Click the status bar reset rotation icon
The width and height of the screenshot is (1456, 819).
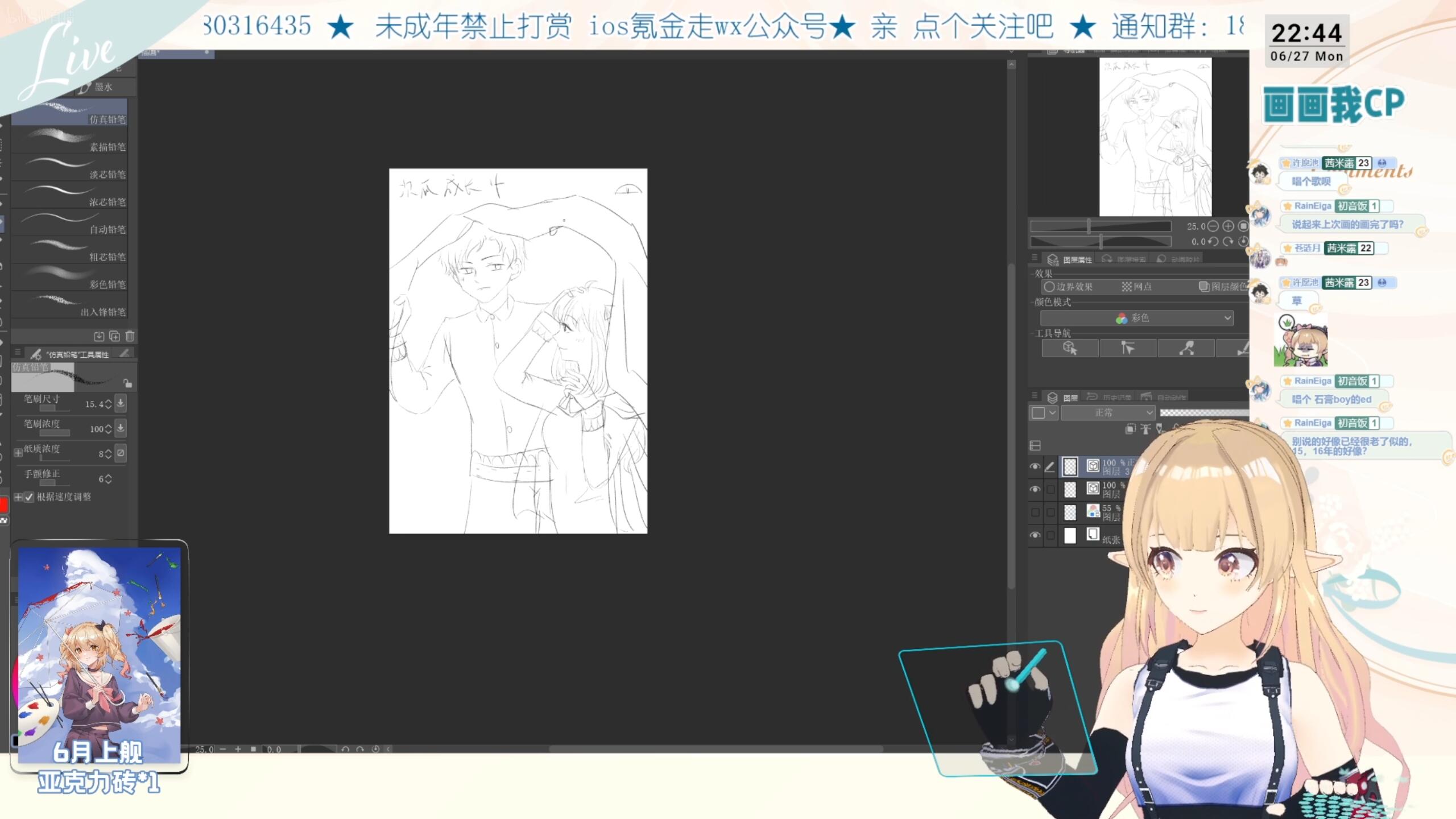point(375,749)
